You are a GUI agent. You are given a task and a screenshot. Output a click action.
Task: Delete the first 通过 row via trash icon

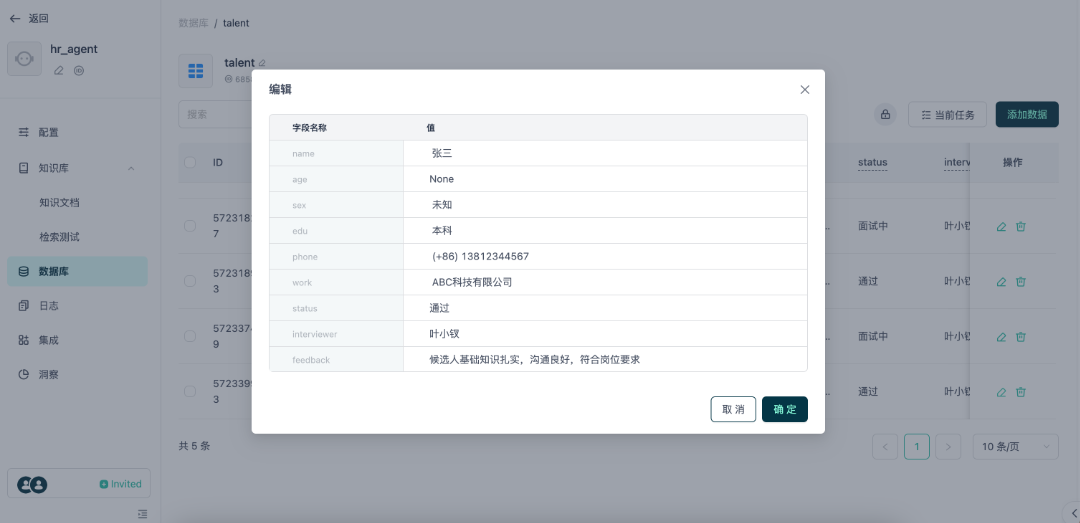click(x=1021, y=282)
